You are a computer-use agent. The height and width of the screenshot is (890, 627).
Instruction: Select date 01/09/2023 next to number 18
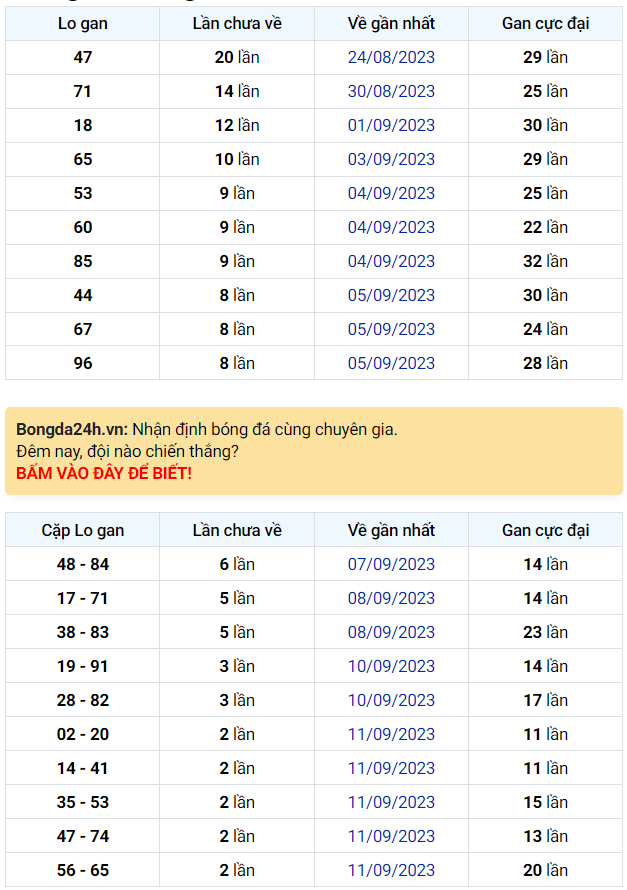391,125
